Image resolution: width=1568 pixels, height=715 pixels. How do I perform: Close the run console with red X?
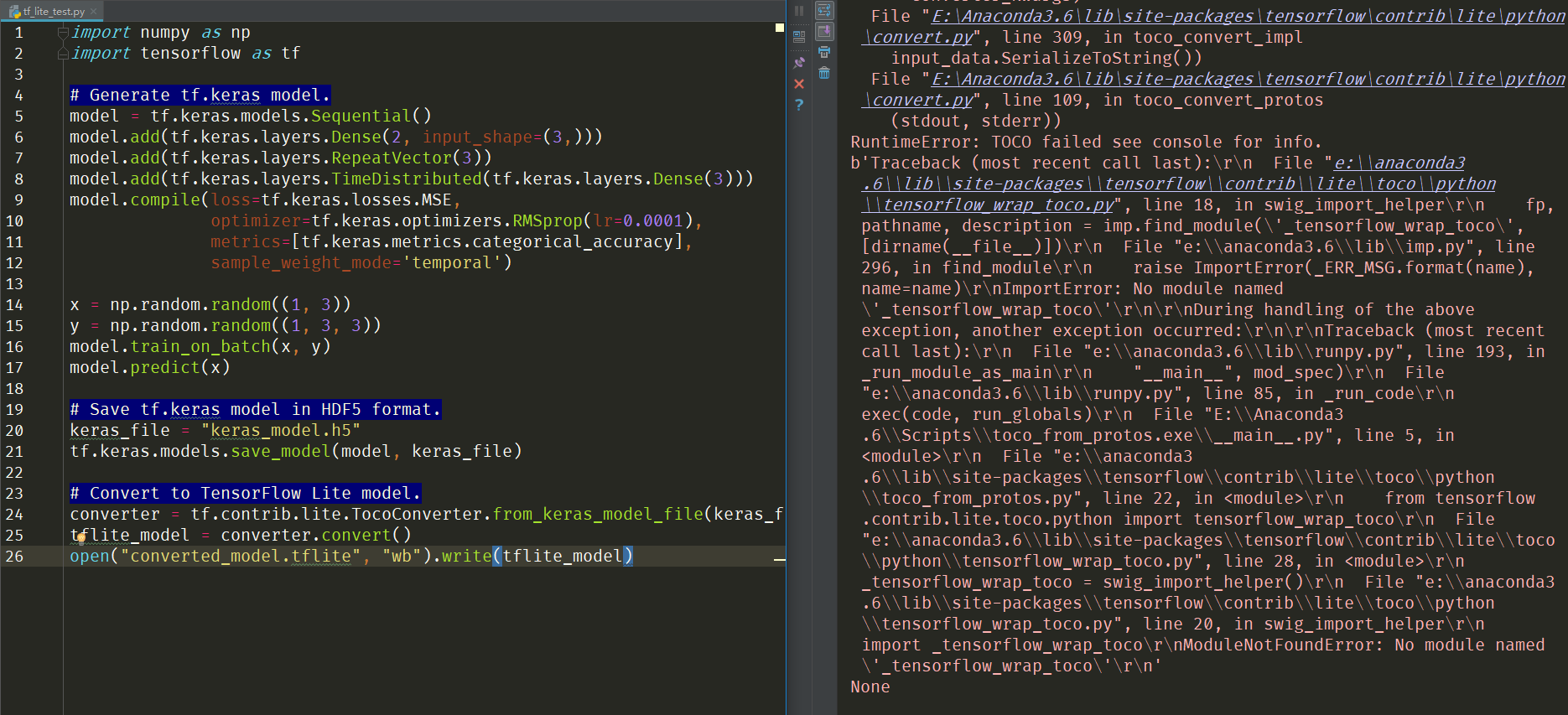(799, 84)
